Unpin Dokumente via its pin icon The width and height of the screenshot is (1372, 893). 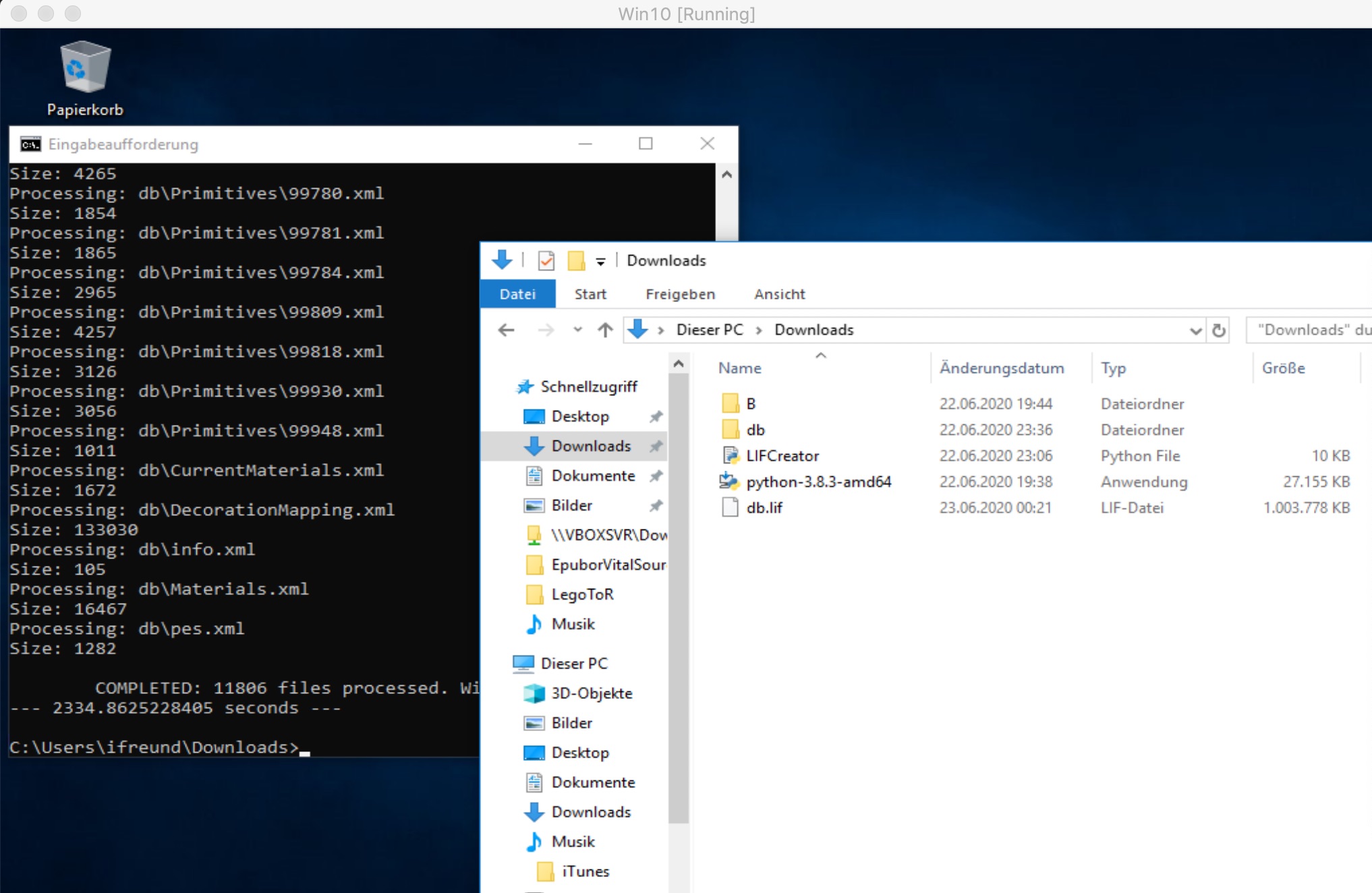coord(656,476)
